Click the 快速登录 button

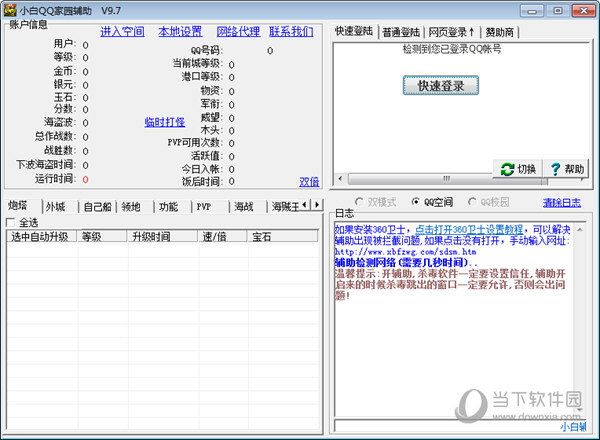tap(441, 85)
